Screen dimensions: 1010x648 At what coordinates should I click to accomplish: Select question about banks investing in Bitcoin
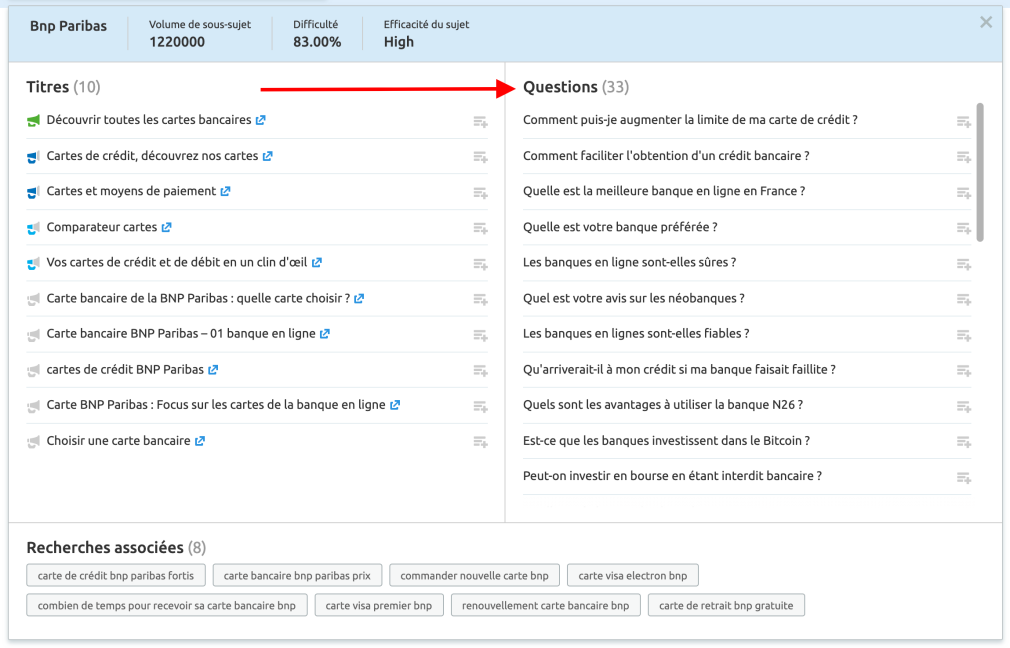pyautogui.click(x=667, y=441)
